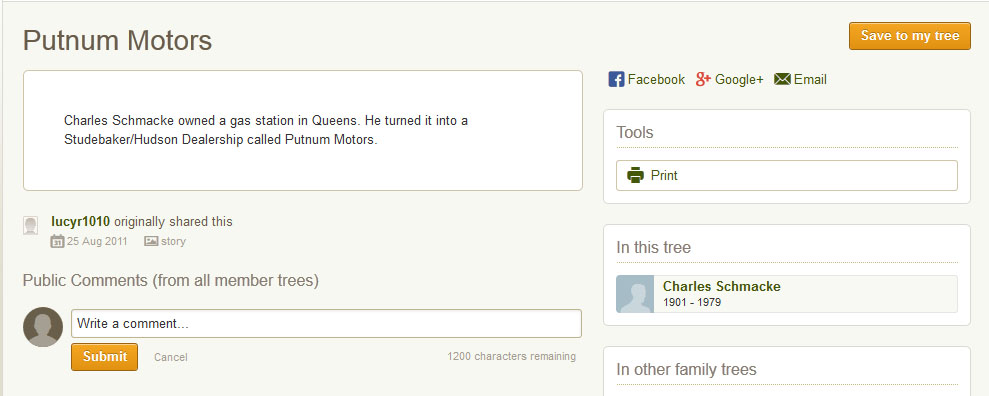Click the calendar icon beside 25 Aug 2011
Viewport: 989px width, 396px height.
[x=57, y=241]
